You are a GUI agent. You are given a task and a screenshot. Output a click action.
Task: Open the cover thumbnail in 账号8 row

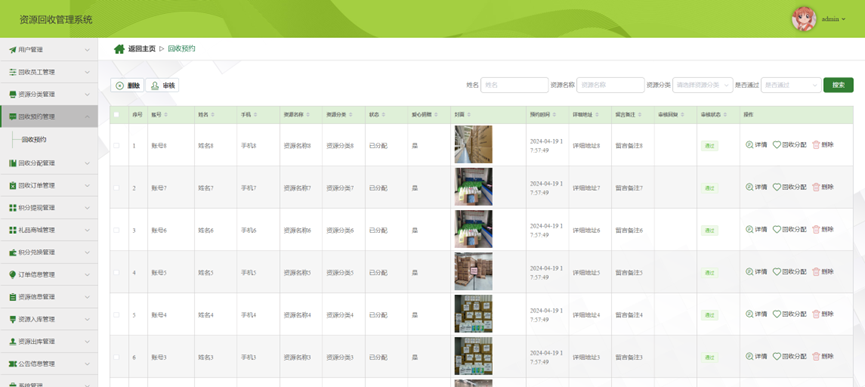point(473,144)
